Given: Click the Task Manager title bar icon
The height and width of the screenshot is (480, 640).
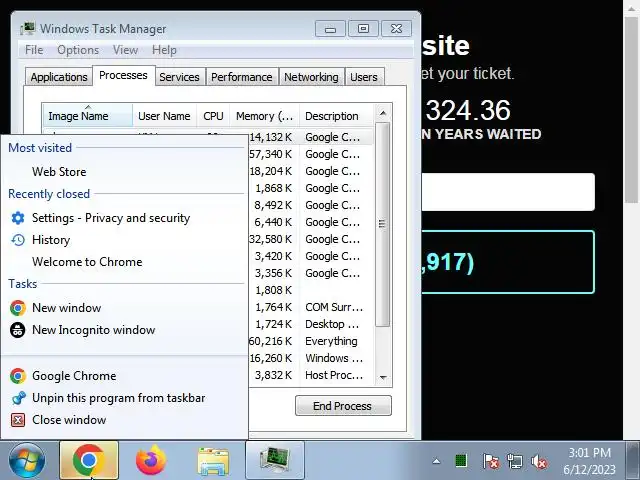Looking at the screenshot, I should click(x=28, y=29).
